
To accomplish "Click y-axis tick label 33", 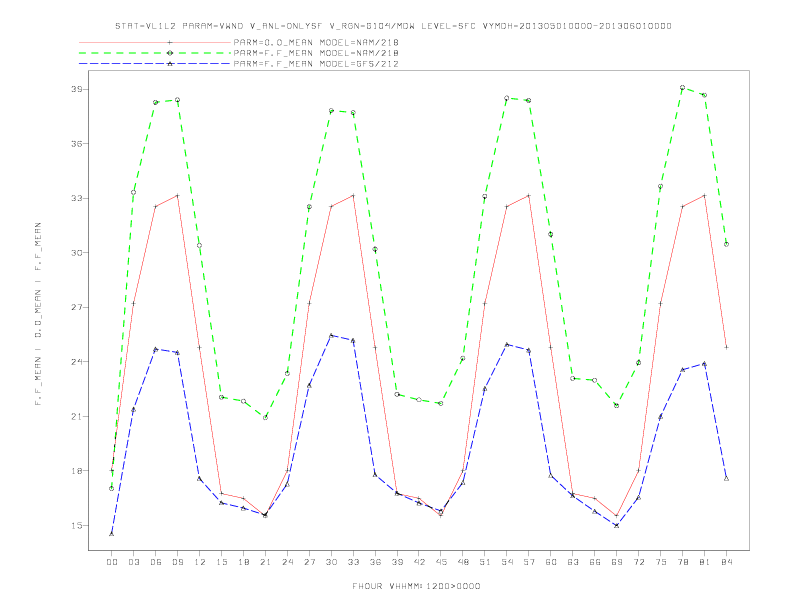I will pyautogui.click(x=76, y=198).
